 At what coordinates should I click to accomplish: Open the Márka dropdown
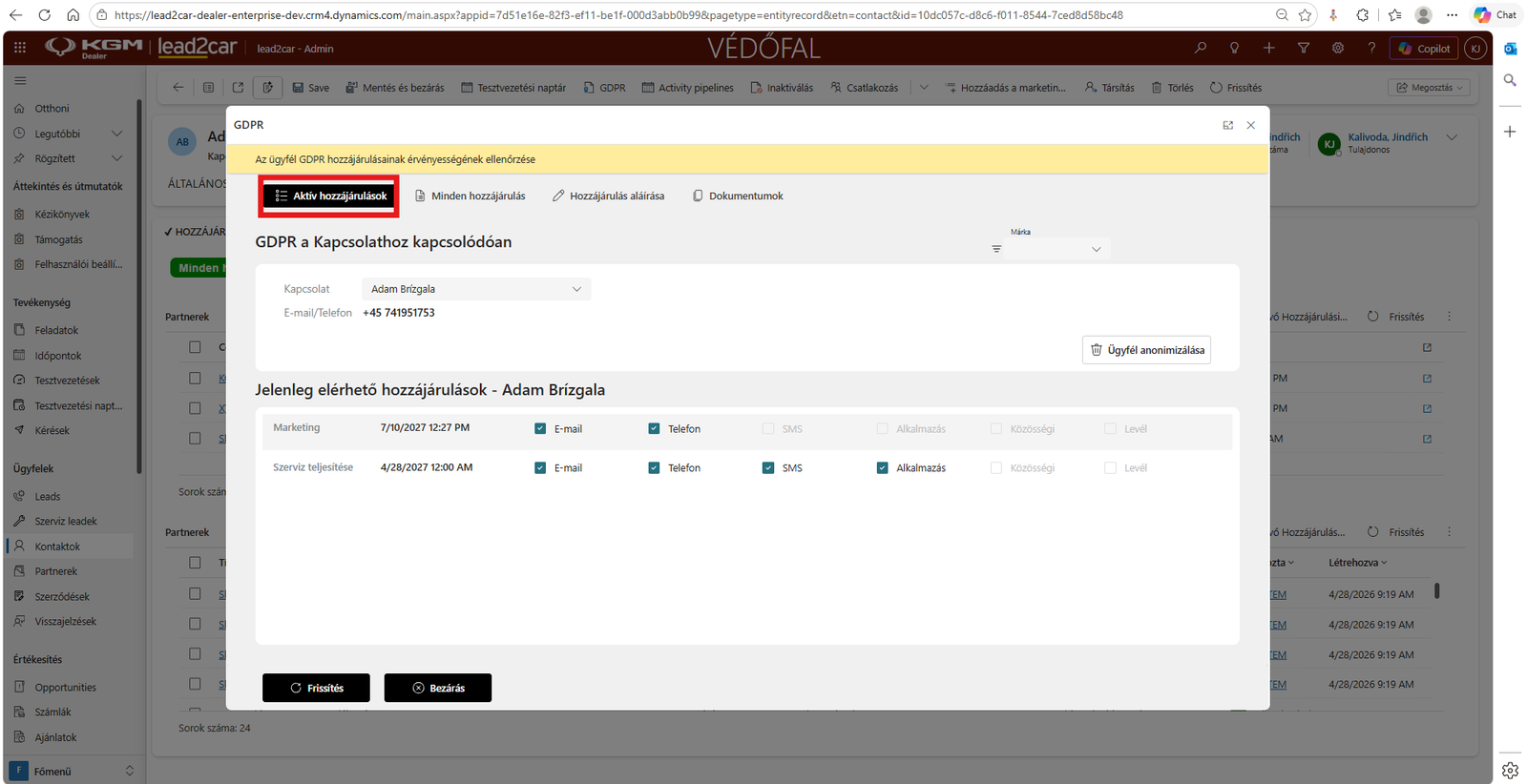click(x=1056, y=249)
